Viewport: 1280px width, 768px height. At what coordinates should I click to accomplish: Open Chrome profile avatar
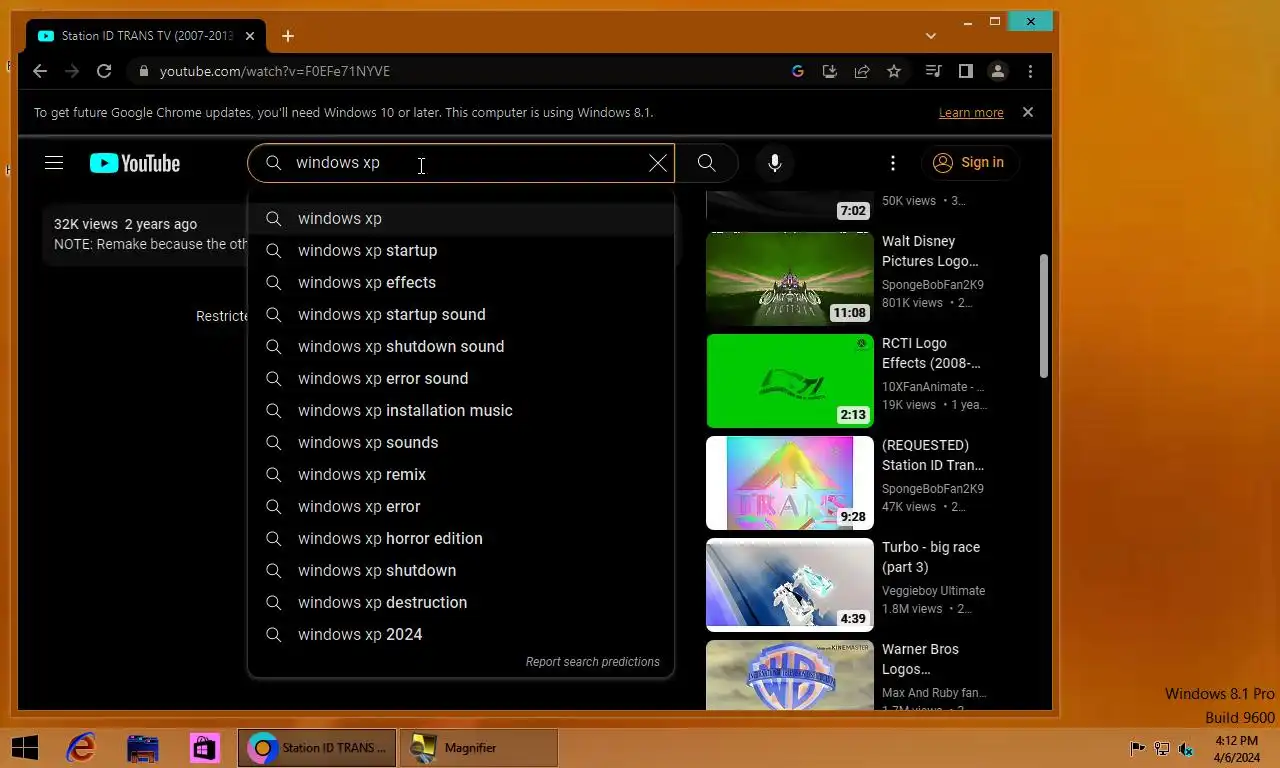tap(997, 71)
